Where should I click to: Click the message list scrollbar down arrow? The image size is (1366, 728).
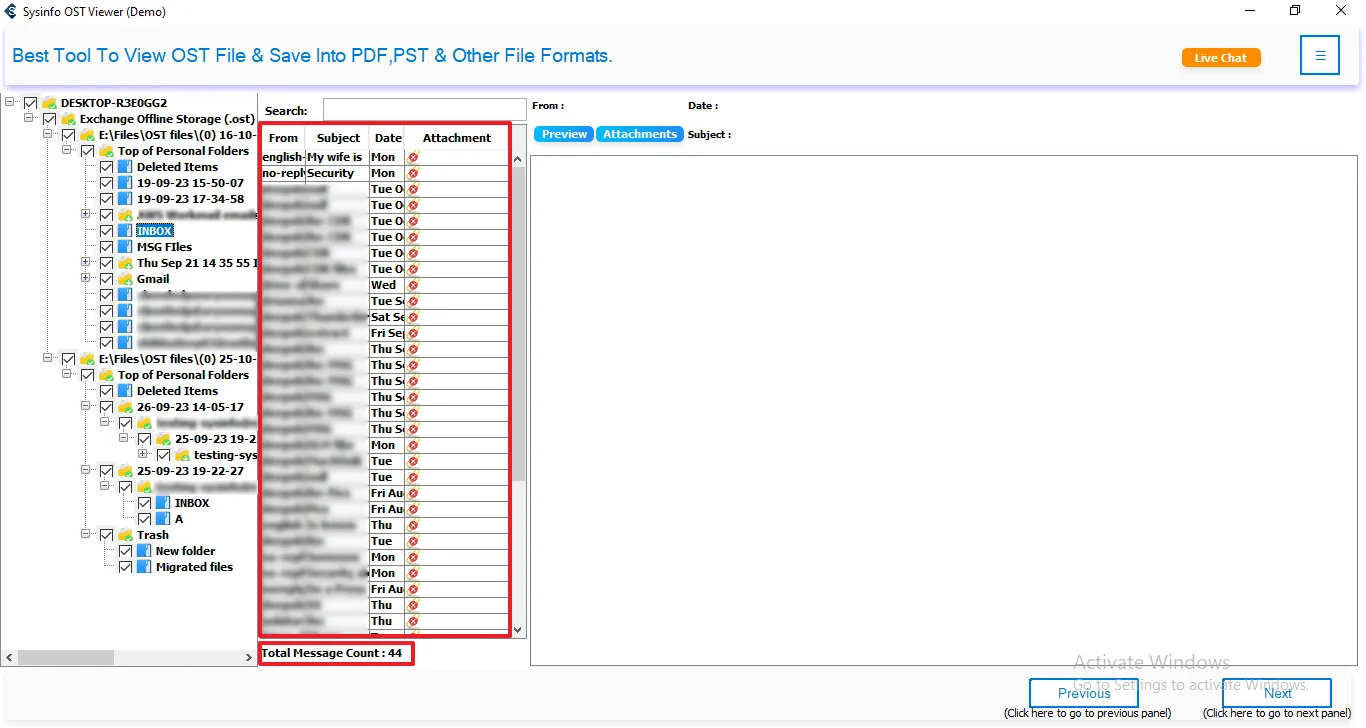[x=518, y=630]
